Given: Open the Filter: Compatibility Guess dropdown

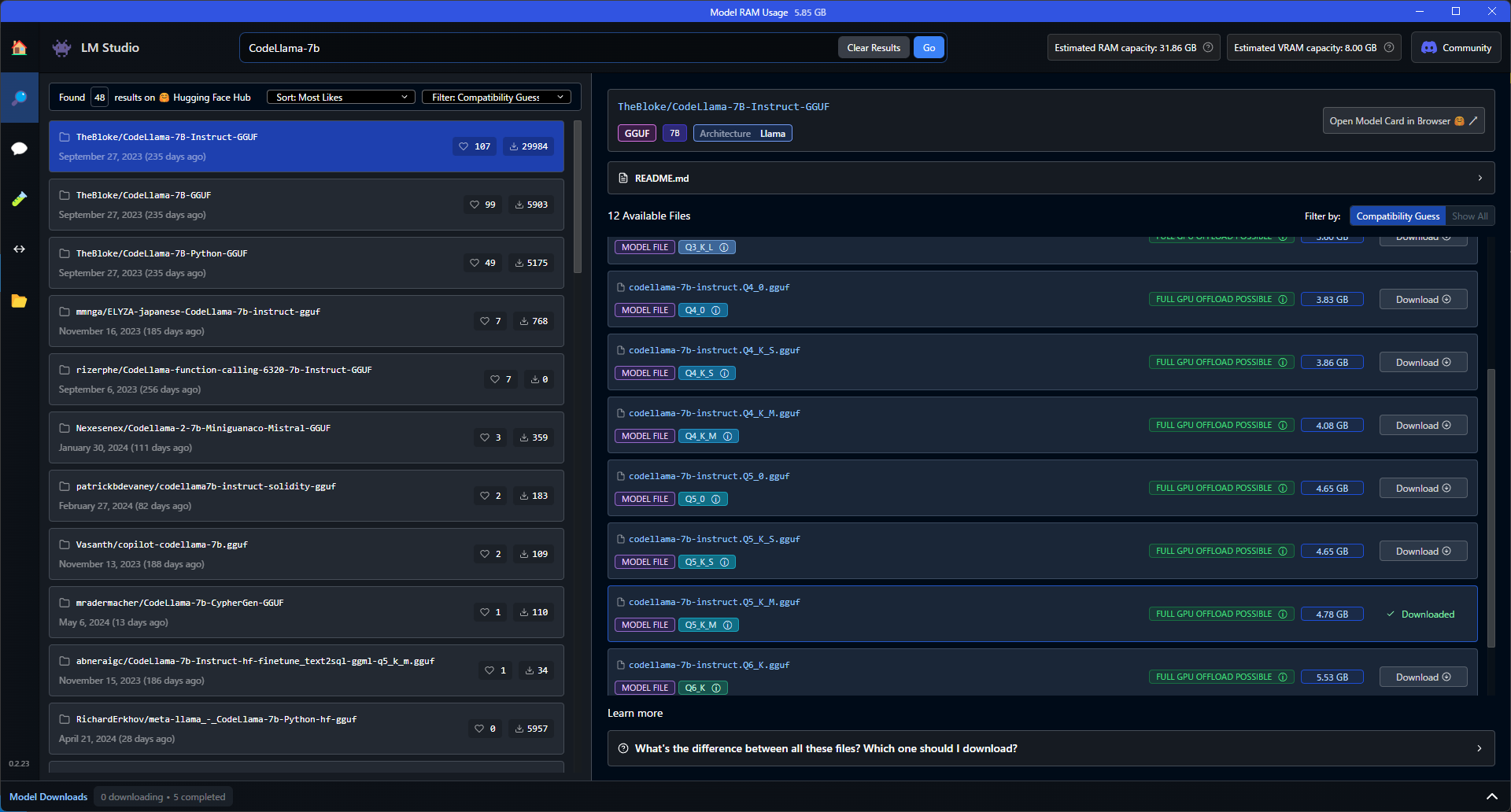Looking at the screenshot, I should (x=496, y=97).
